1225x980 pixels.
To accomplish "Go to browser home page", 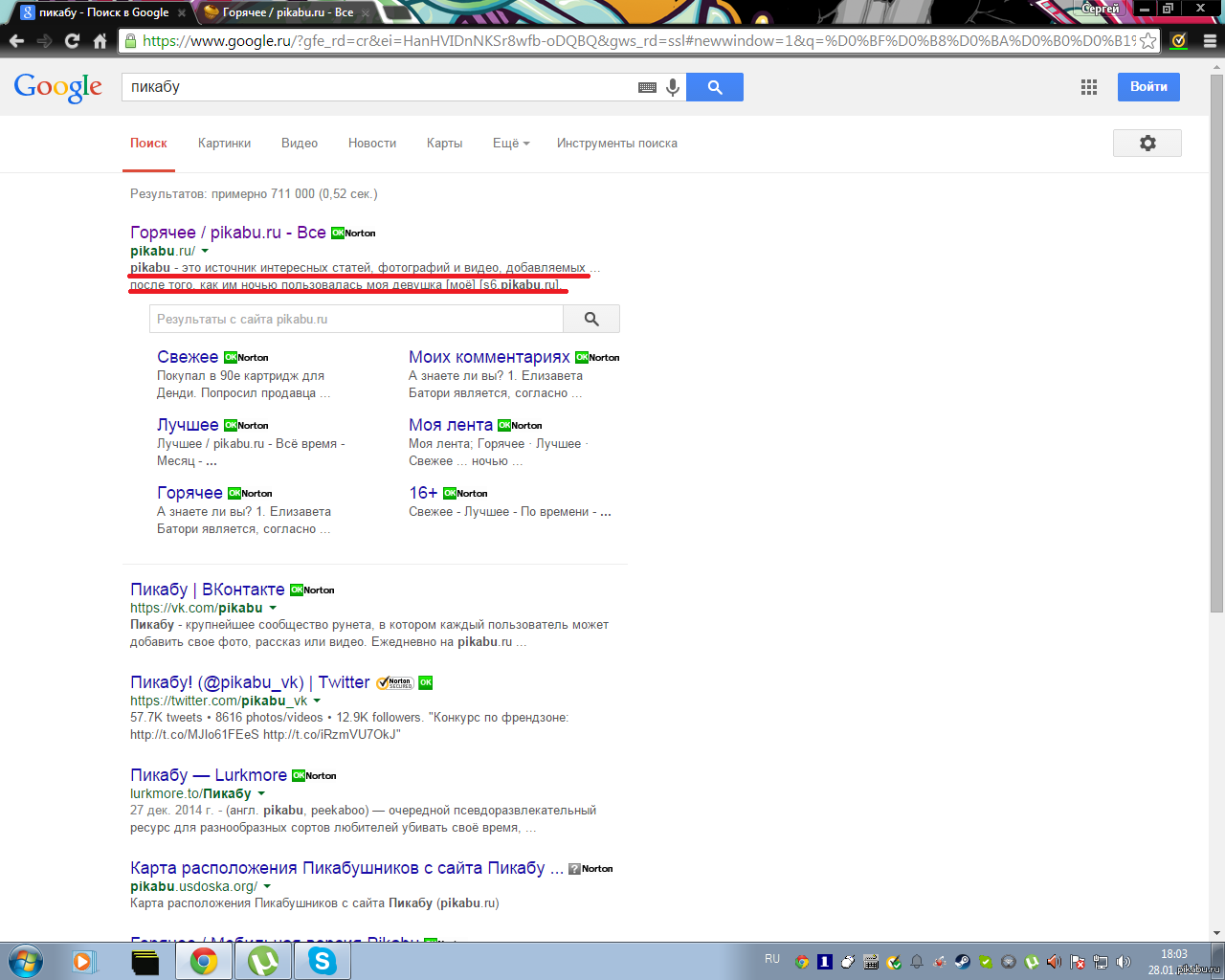I will (100, 41).
